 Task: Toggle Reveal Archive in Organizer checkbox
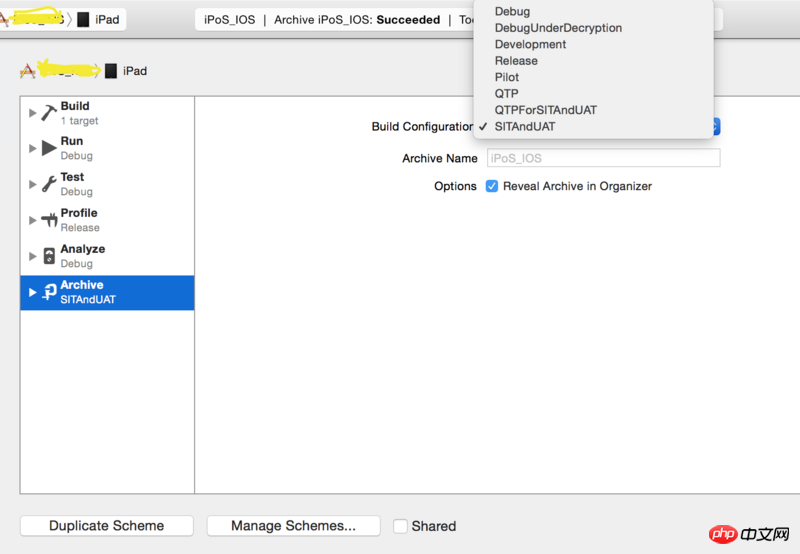click(x=492, y=186)
